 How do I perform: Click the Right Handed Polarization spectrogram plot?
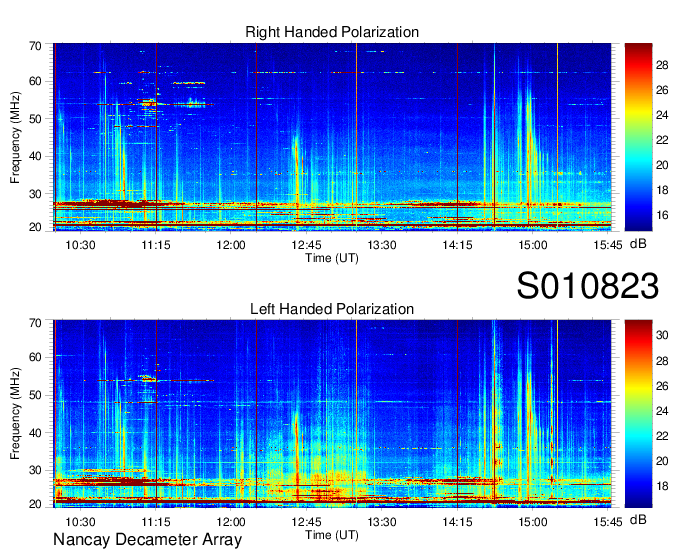pyautogui.click(x=332, y=137)
